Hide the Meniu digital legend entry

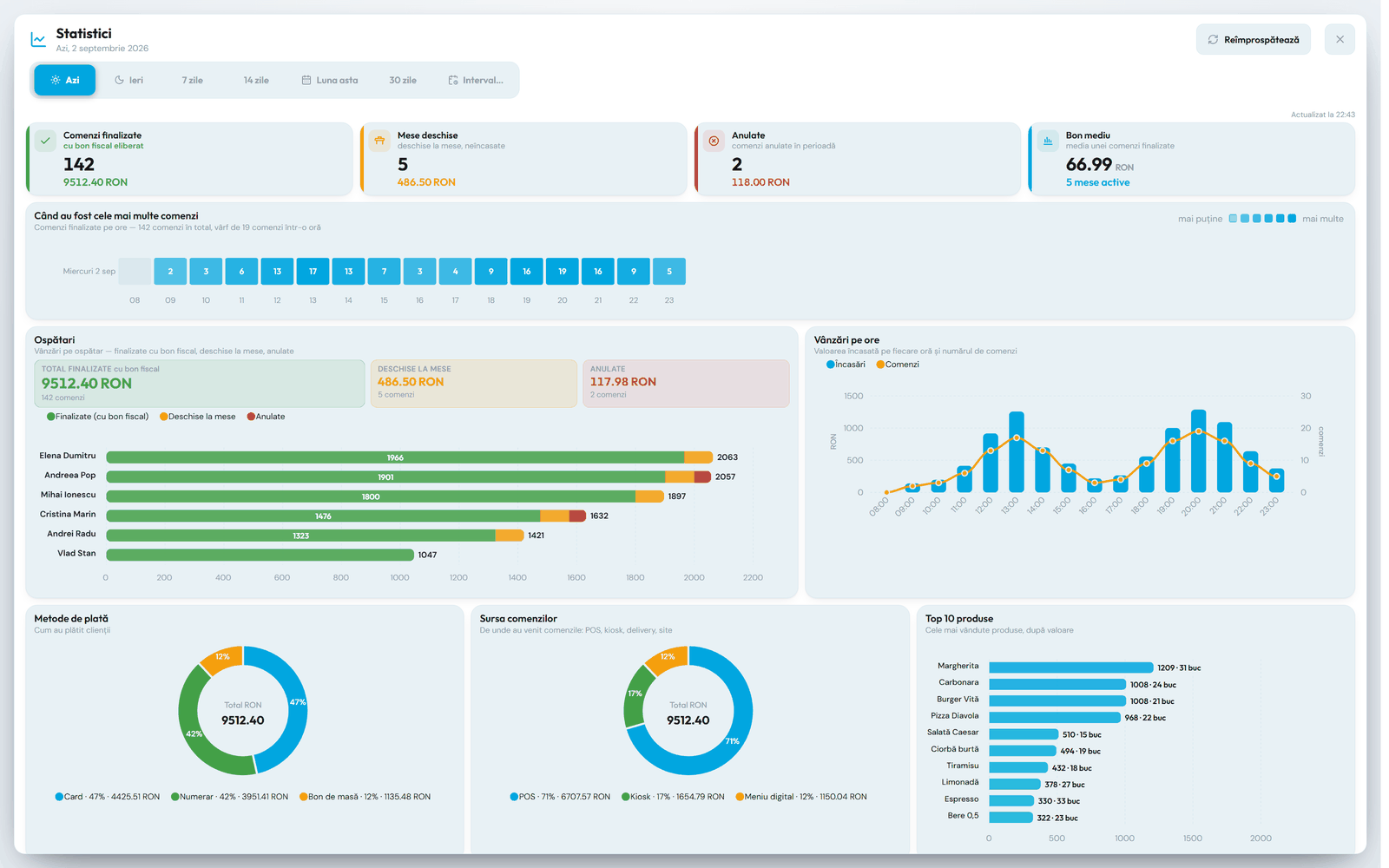[801, 797]
